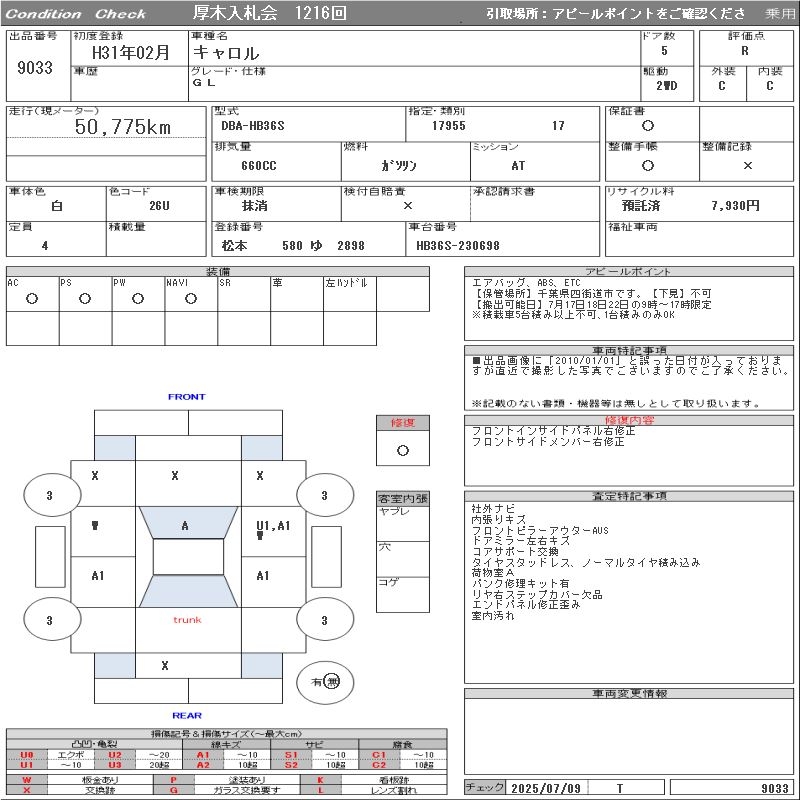Select the ガラス交換要す legend entry
The width and height of the screenshot is (800, 800).
pyautogui.click(x=247, y=790)
